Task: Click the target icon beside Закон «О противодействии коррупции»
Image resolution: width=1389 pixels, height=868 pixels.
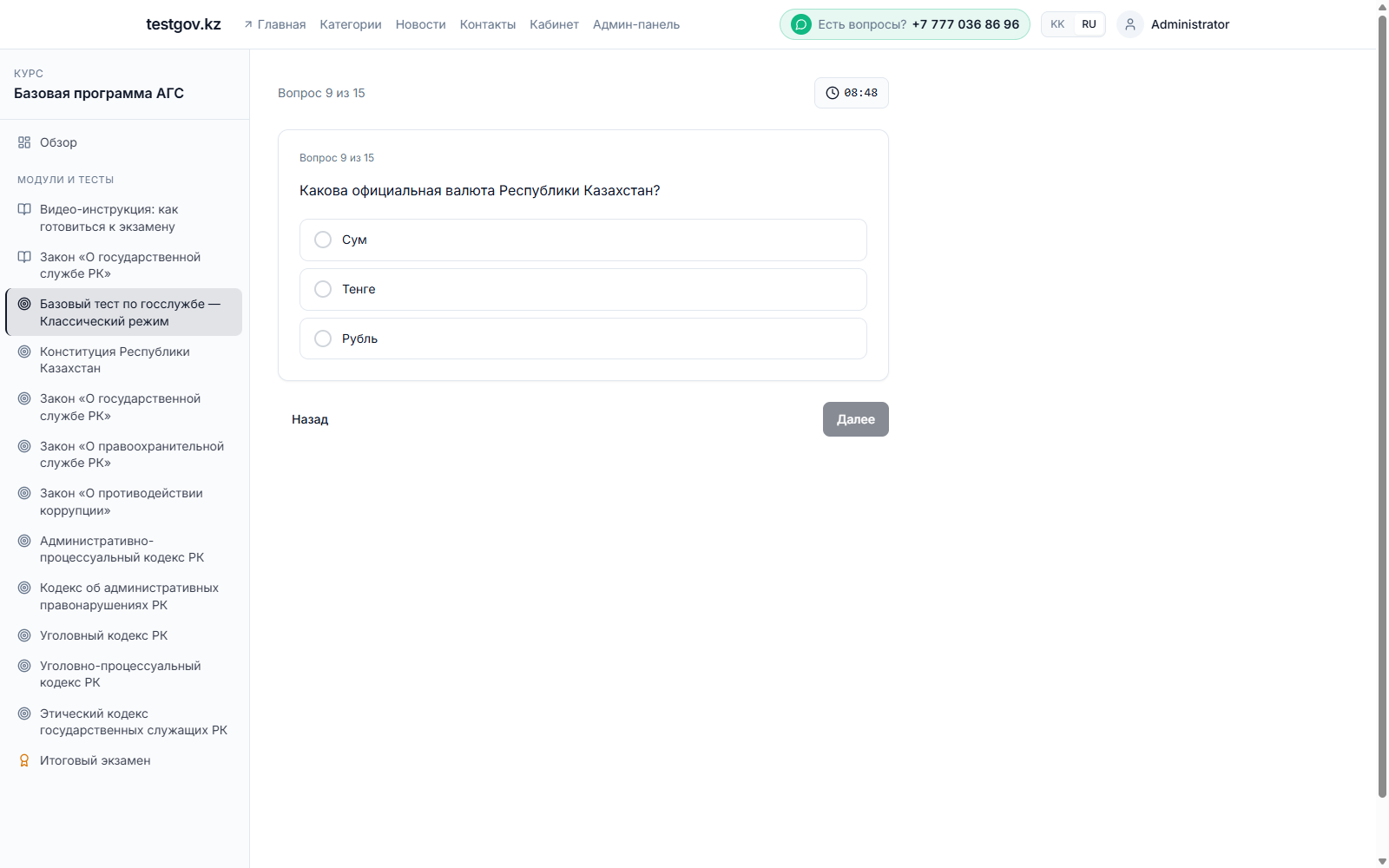Action: coord(24,493)
